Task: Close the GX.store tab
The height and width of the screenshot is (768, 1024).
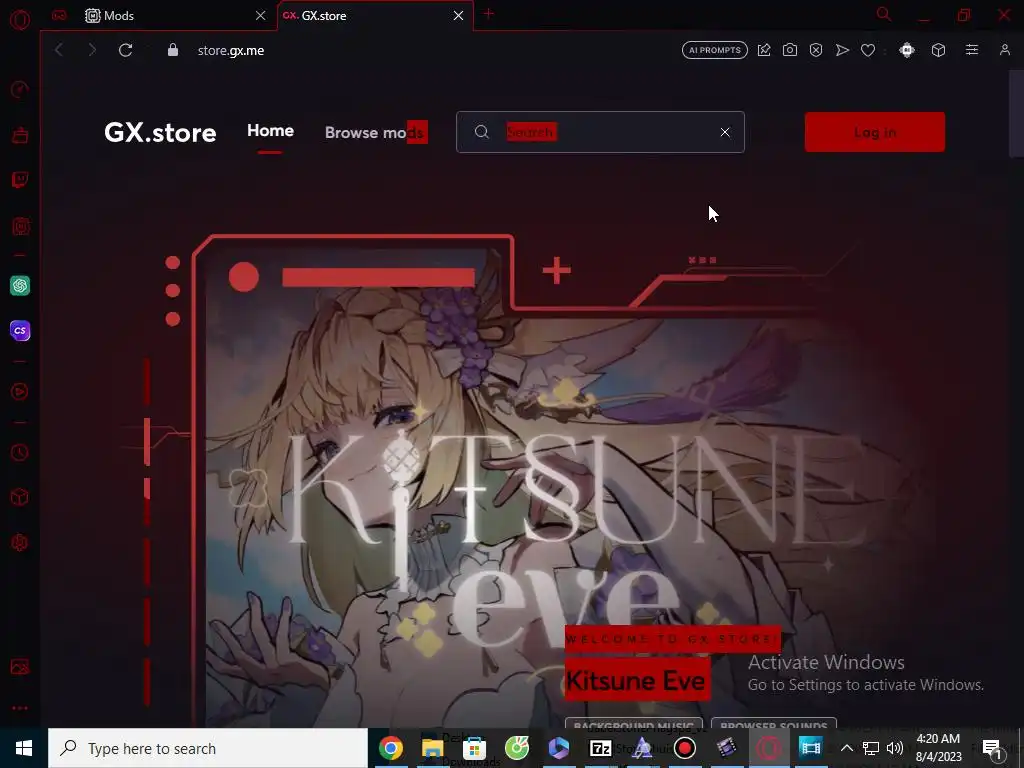Action: 458,16
